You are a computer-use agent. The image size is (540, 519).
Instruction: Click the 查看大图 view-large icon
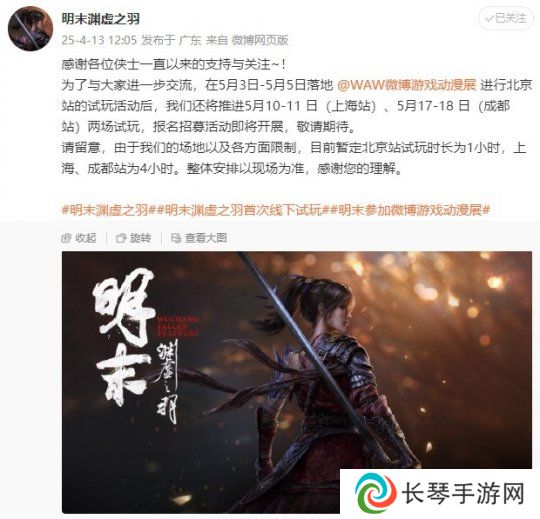click(x=176, y=238)
